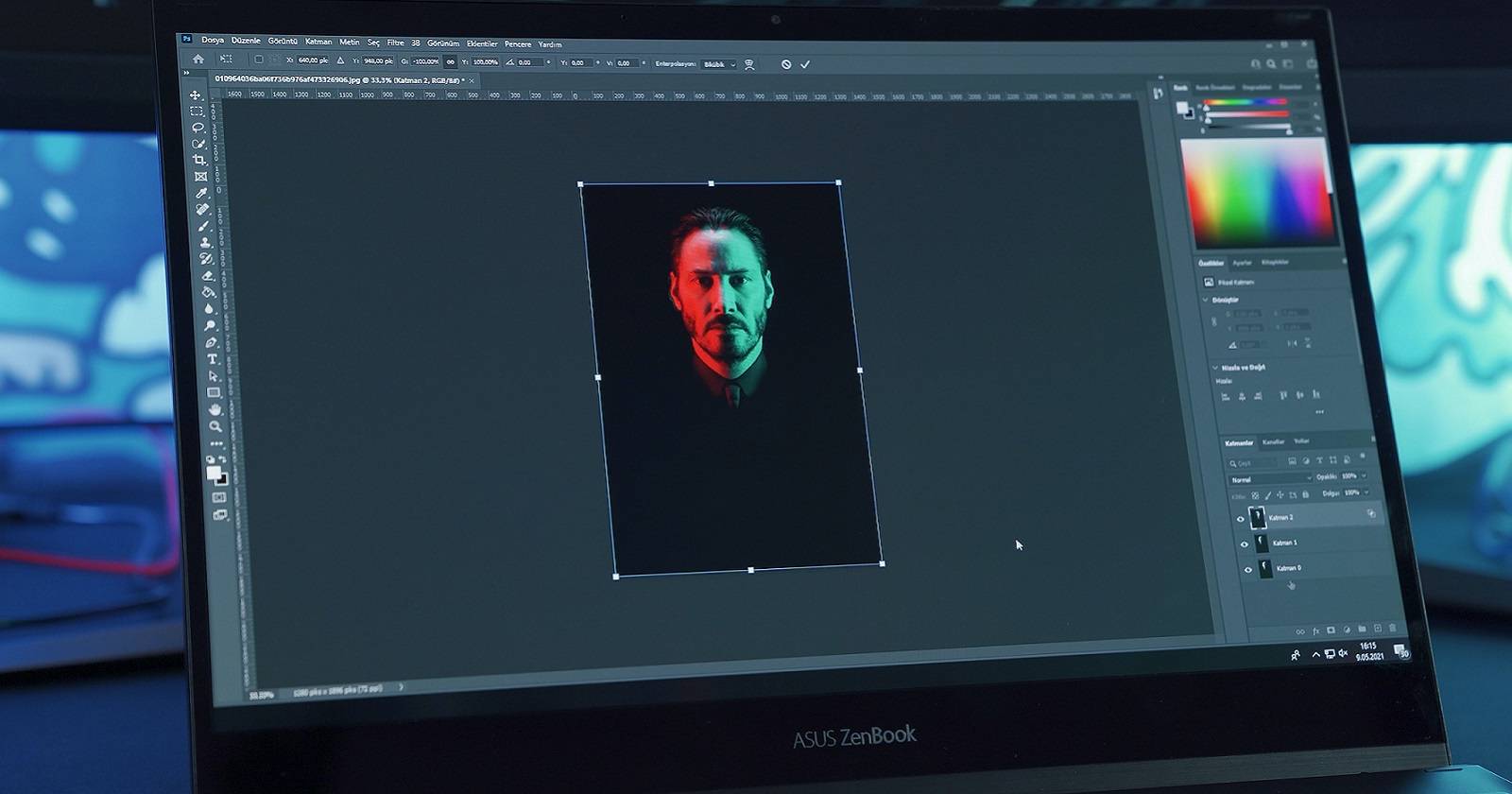Image resolution: width=1512 pixels, height=794 pixels.
Task: Toggle Katman 0 layer eye icon
Action: coord(1247,570)
